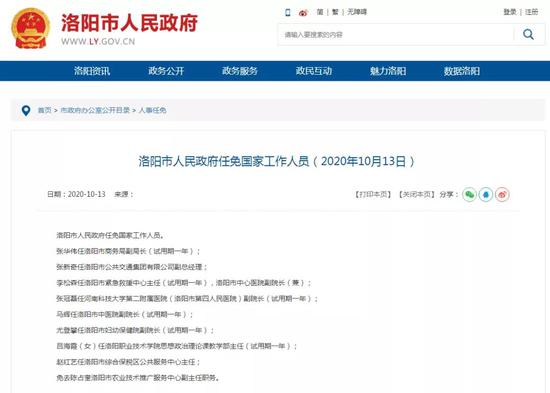Open the 洛阳资讯 navigation menu
Viewport: 550px width, 393px height.
tap(92, 71)
